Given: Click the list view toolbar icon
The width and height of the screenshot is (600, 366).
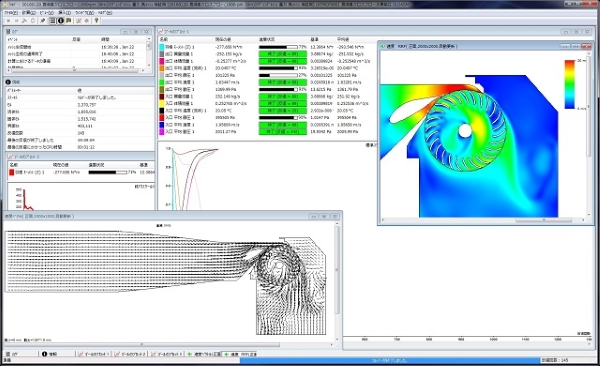Looking at the screenshot, I should [x=53, y=21].
